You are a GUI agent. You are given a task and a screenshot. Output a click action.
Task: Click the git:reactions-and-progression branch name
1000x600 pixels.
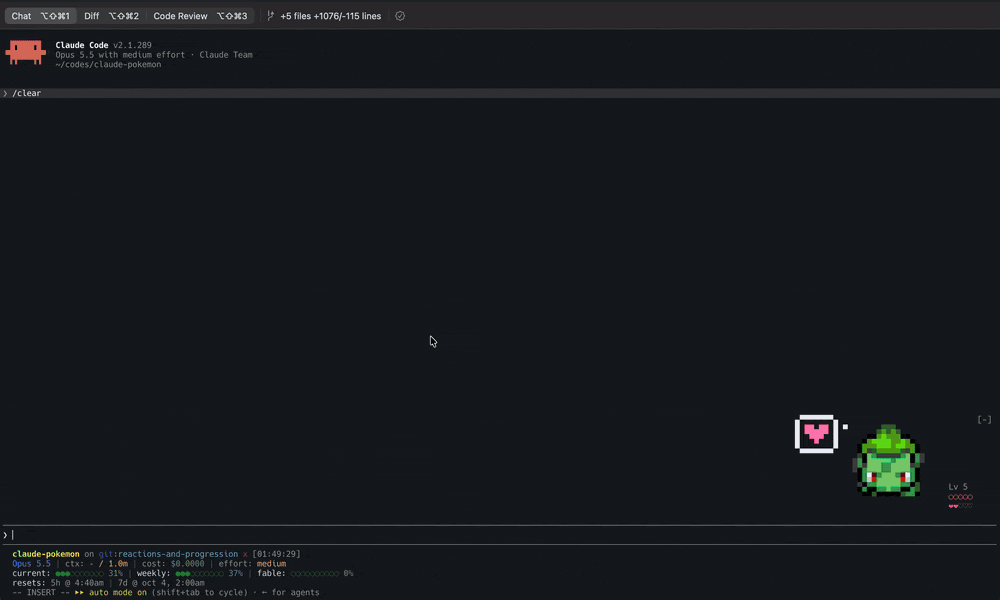168,554
